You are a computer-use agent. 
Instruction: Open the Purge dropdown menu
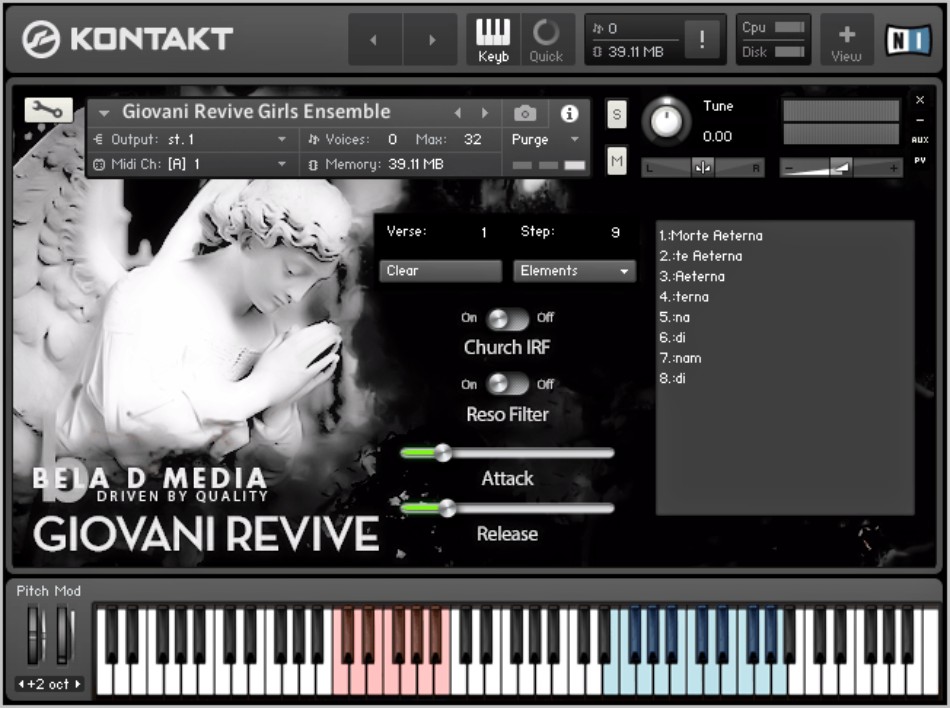point(545,140)
